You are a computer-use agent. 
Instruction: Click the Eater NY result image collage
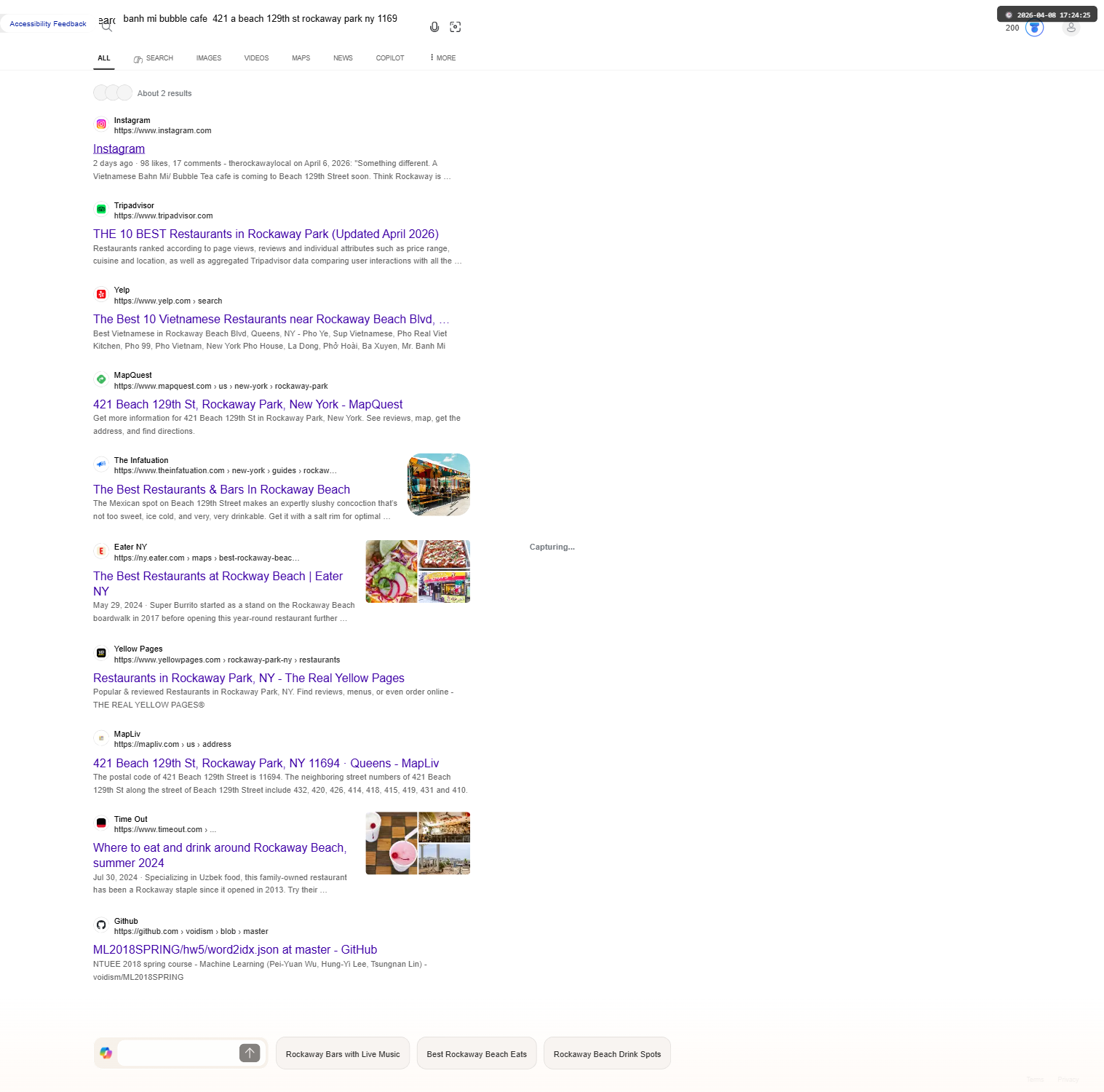418,571
